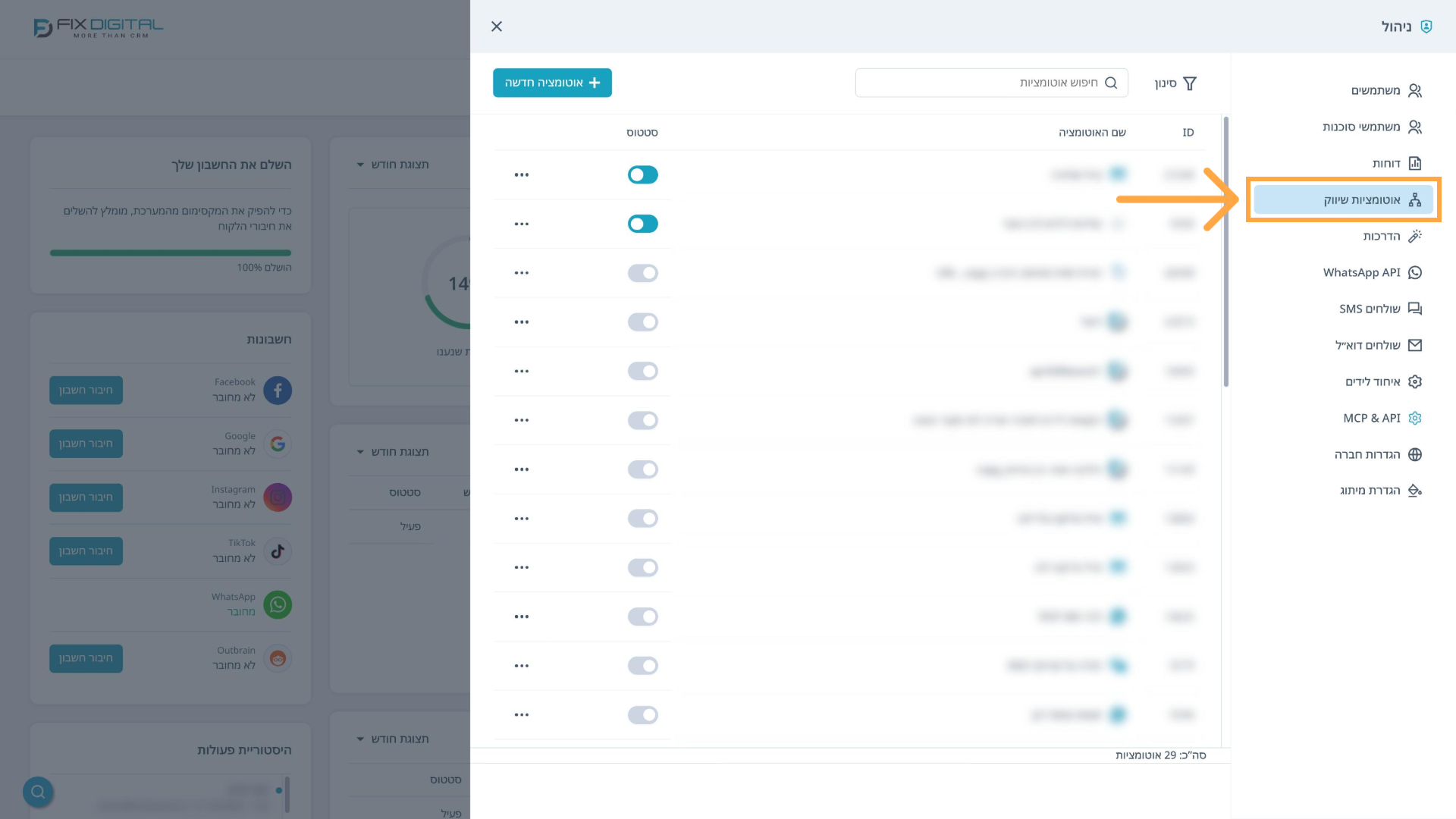Click the שולחים SMS chat icon
This screenshot has height=819, width=1456.
[x=1415, y=309]
